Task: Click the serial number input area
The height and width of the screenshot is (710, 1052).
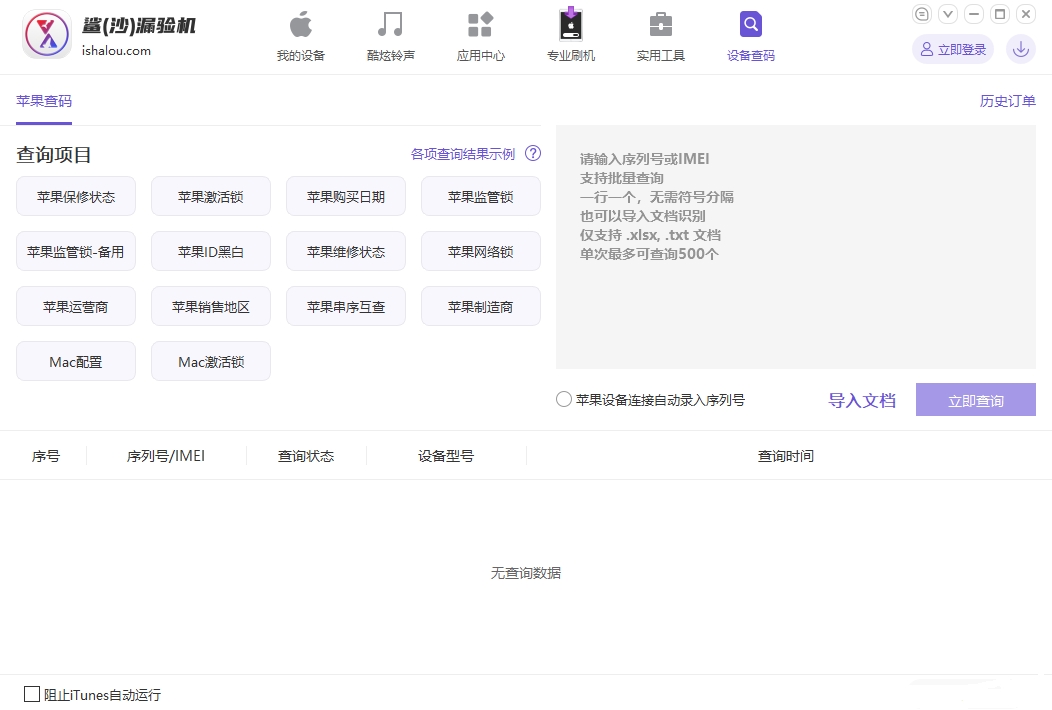Action: [795, 250]
